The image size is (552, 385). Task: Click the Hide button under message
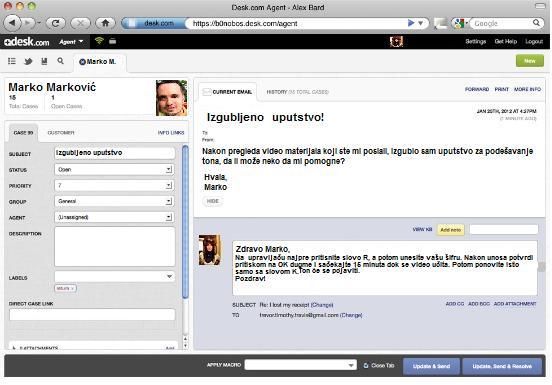pos(213,201)
